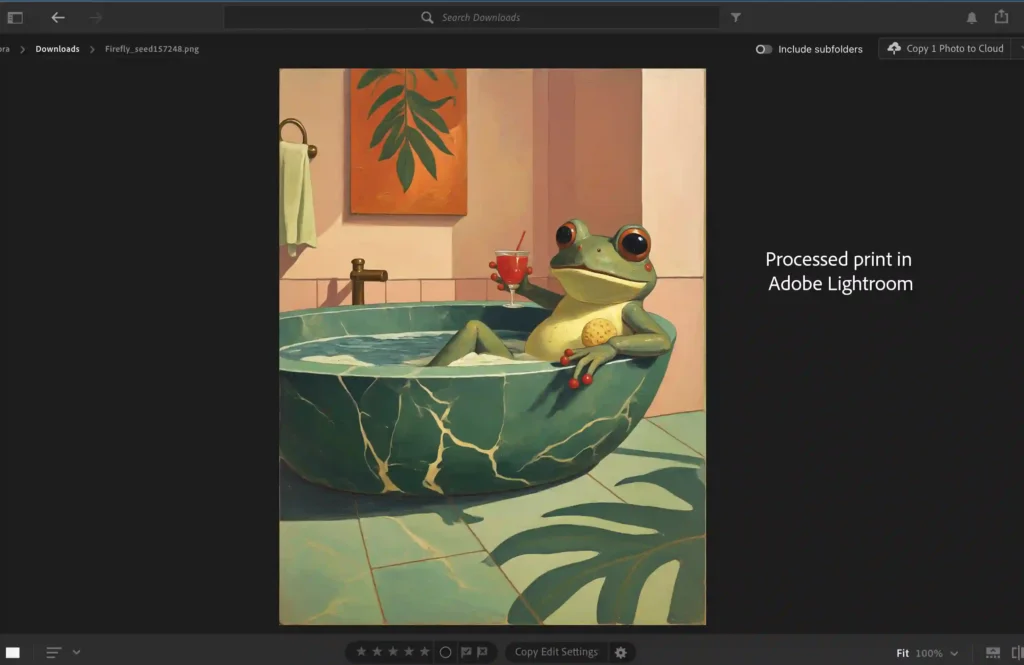Set rating to five stars
The height and width of the screenshot is (665, 1024).
pyautogui.click(x=424, y=652)
